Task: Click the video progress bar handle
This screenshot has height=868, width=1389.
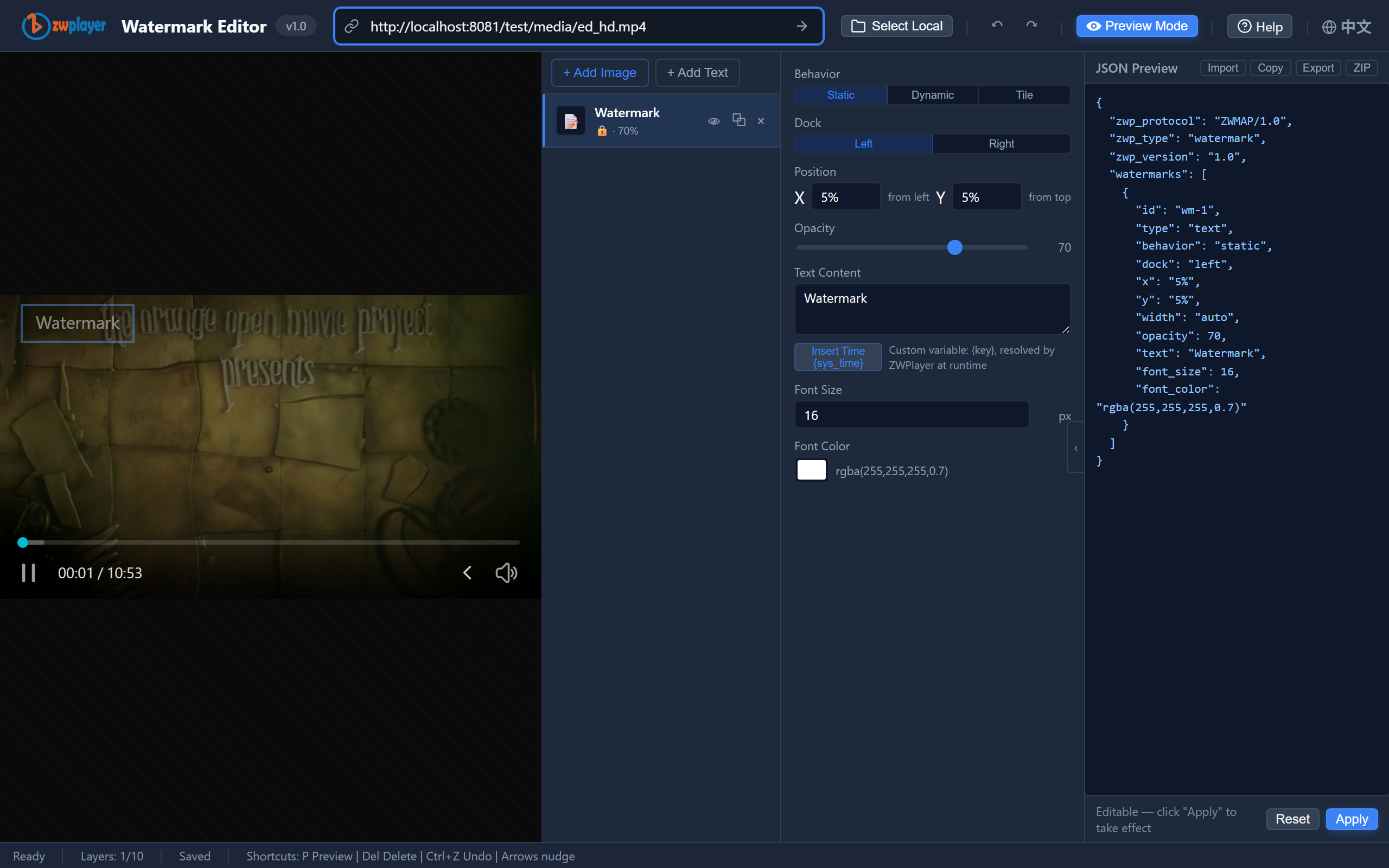Action: coord(23,542)
